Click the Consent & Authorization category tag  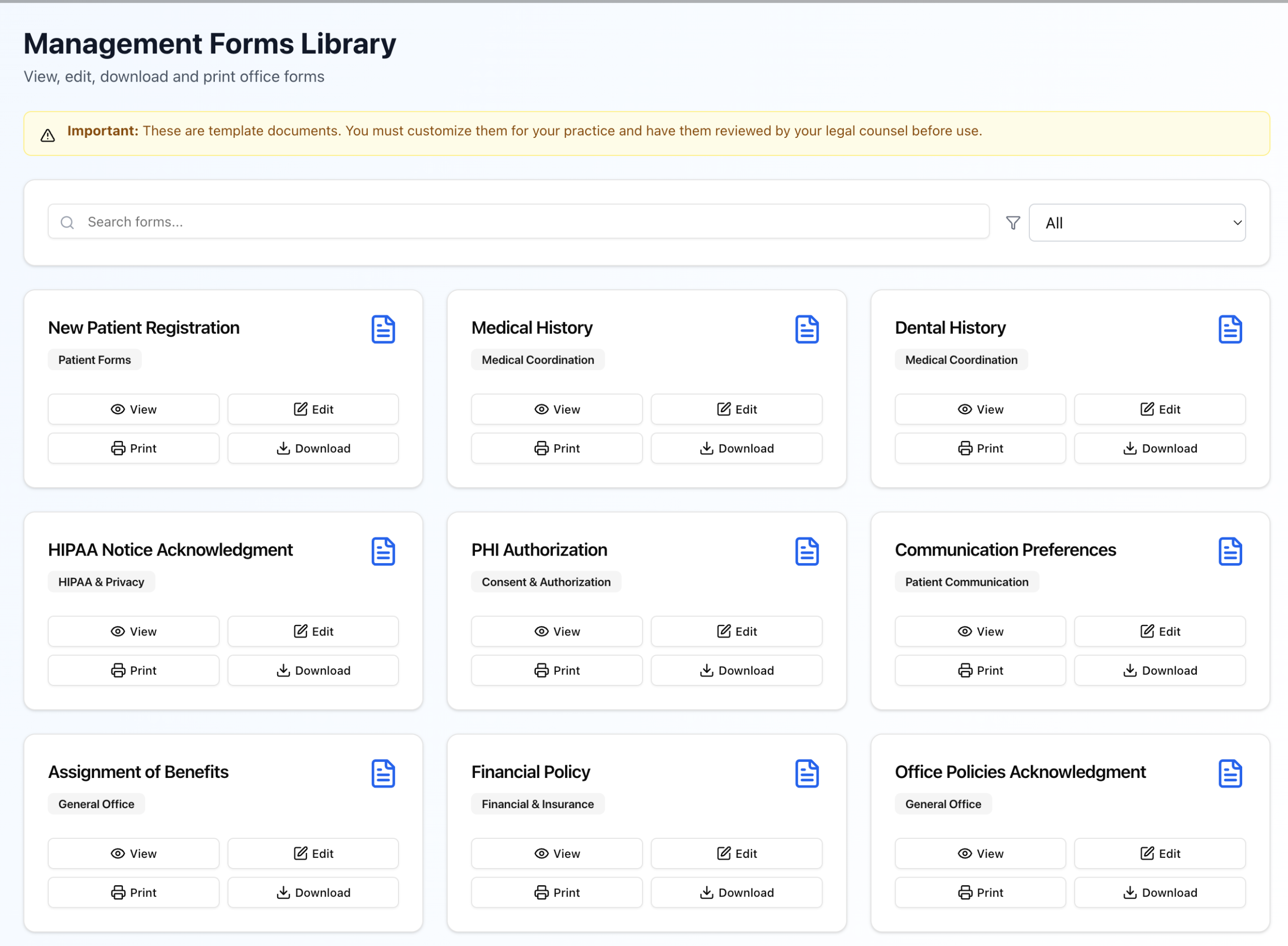tap(546, 582)
